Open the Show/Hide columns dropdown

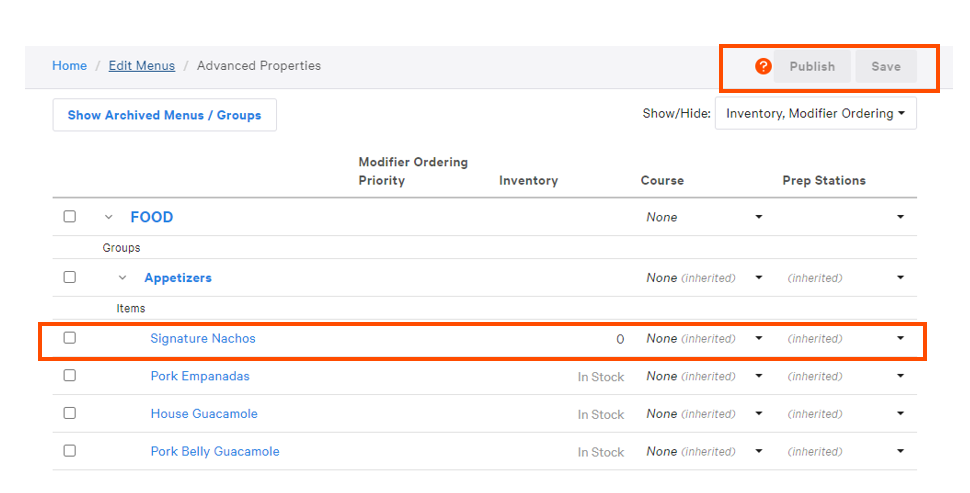[x=815, y=114]
